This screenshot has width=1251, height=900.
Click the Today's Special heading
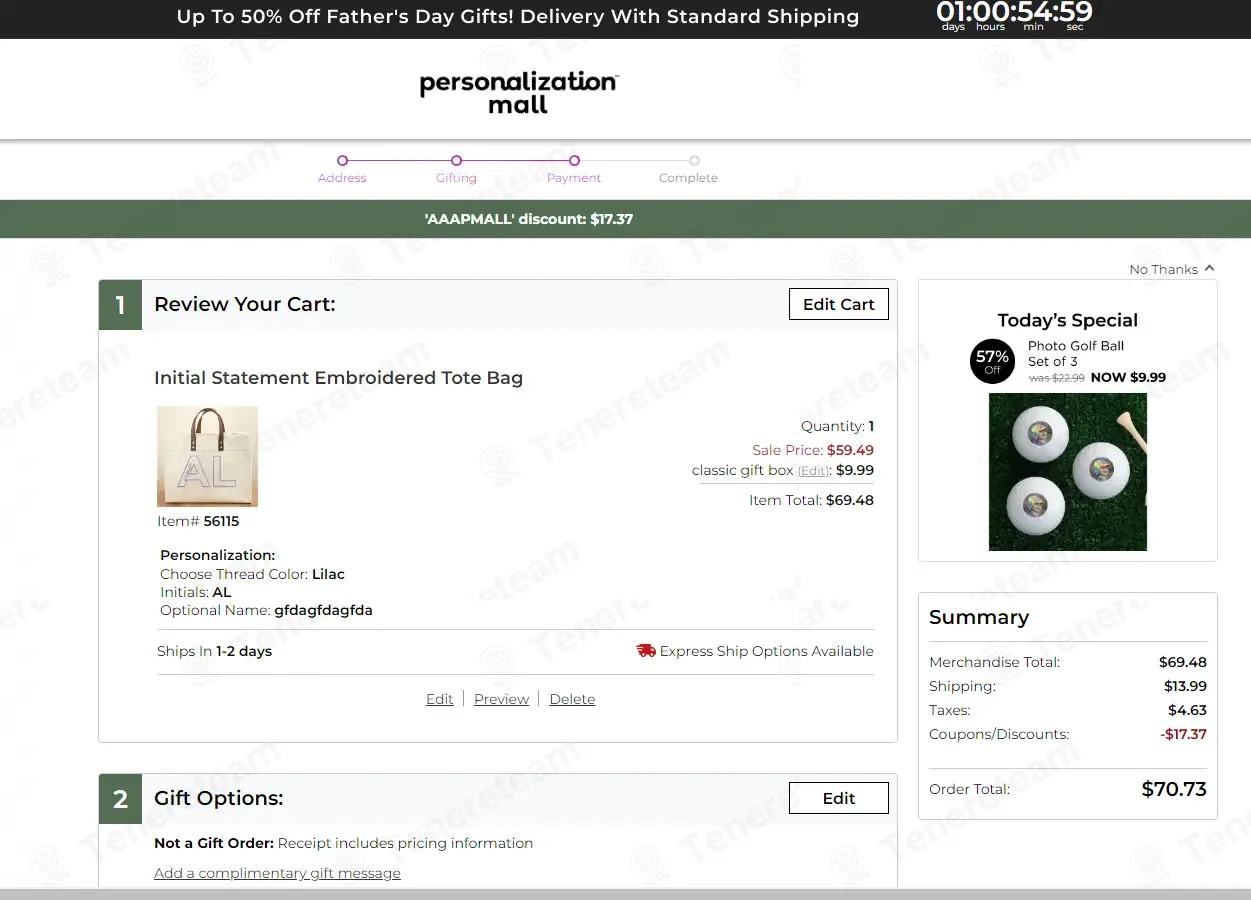(x=1068, y=320)
